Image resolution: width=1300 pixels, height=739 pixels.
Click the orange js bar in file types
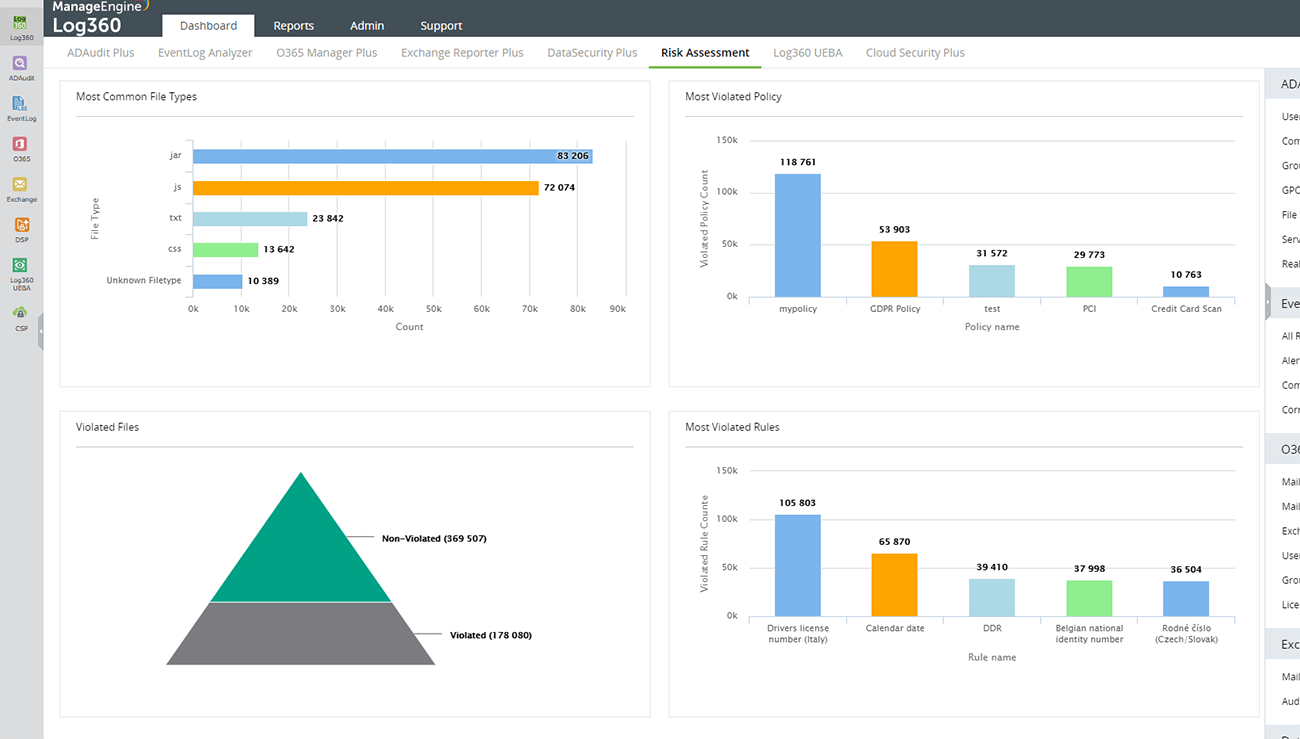(x=365, y=187)
